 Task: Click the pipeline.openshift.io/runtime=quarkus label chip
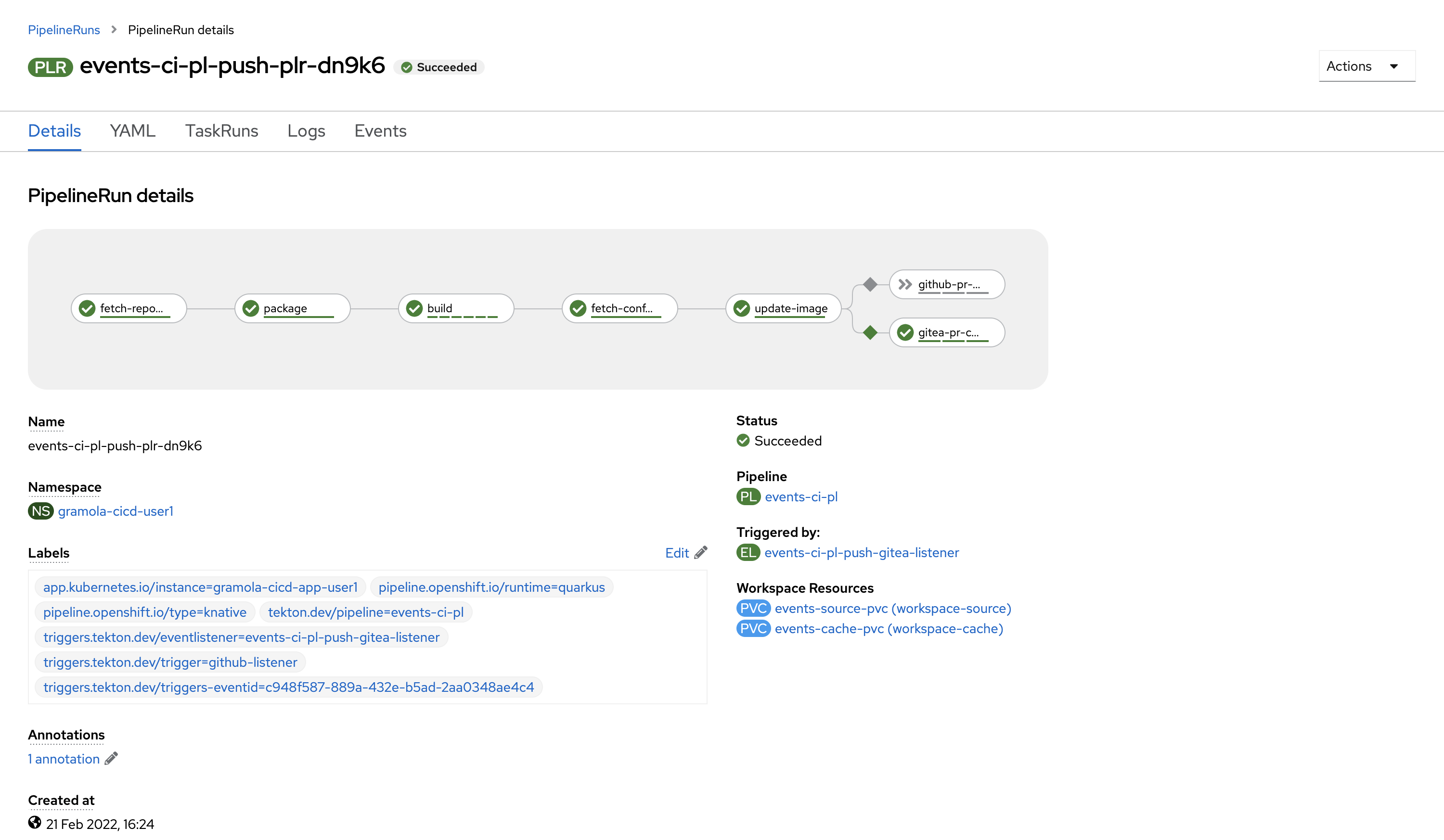coord(491,587)
